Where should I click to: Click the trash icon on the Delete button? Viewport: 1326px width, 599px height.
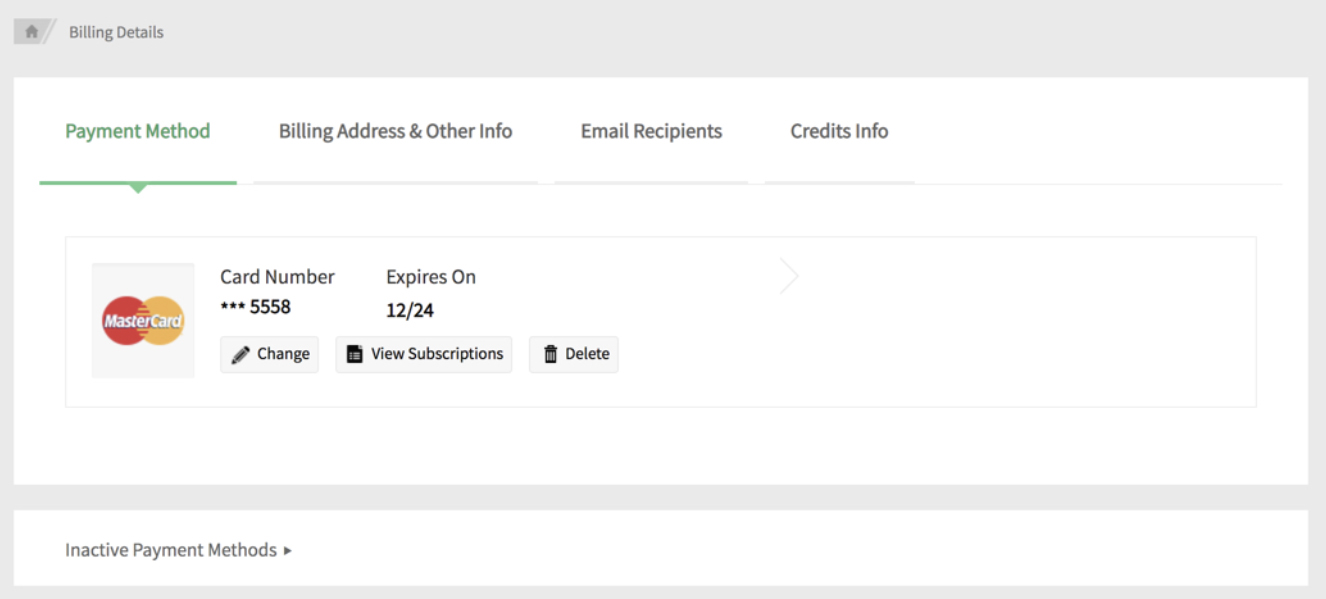click(550, 353)
